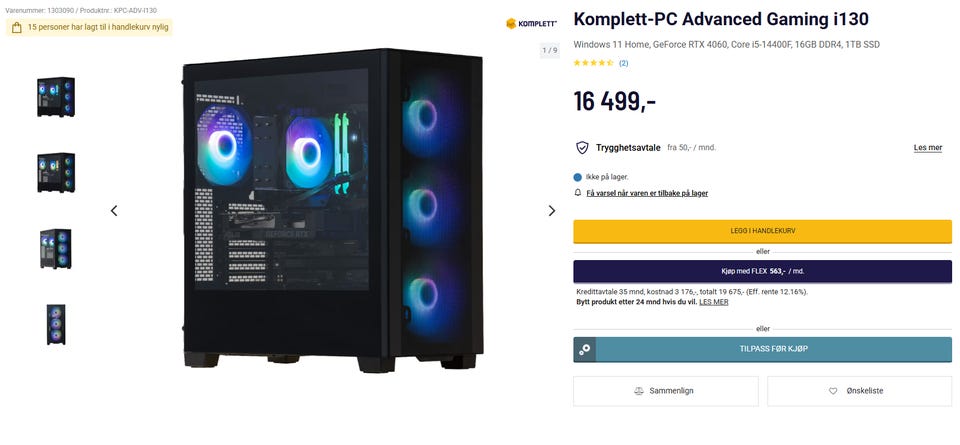Add to Ønskeliste wishlist

[860, 391]
